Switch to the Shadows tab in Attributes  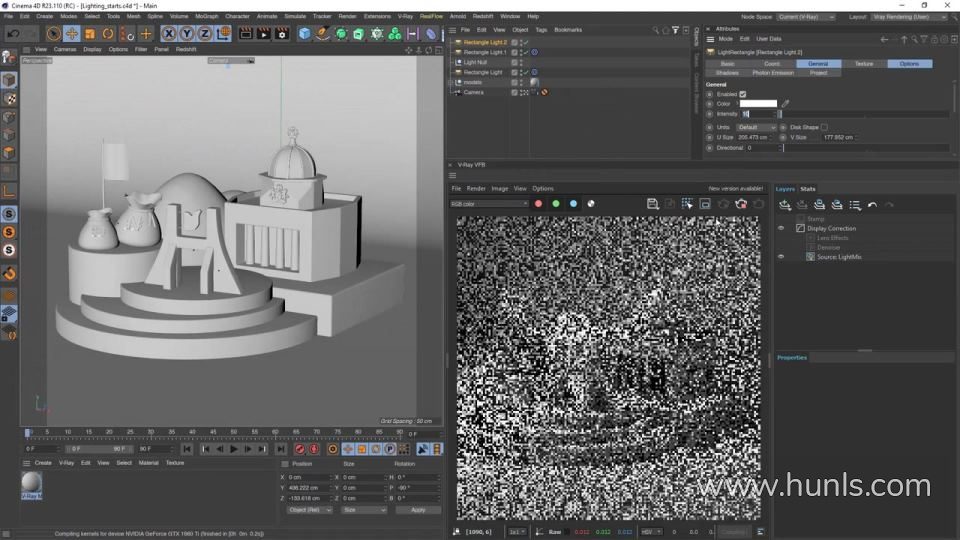click(727, 73)
